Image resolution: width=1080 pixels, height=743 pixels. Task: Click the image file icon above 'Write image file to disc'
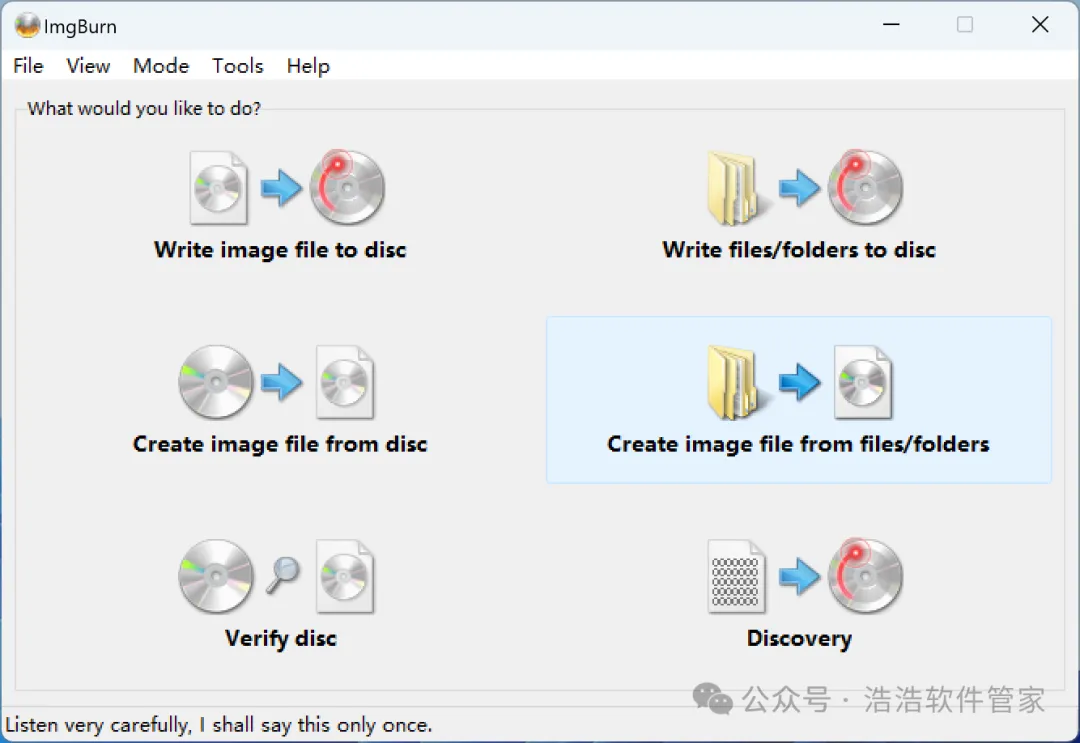tap(218, 188)
